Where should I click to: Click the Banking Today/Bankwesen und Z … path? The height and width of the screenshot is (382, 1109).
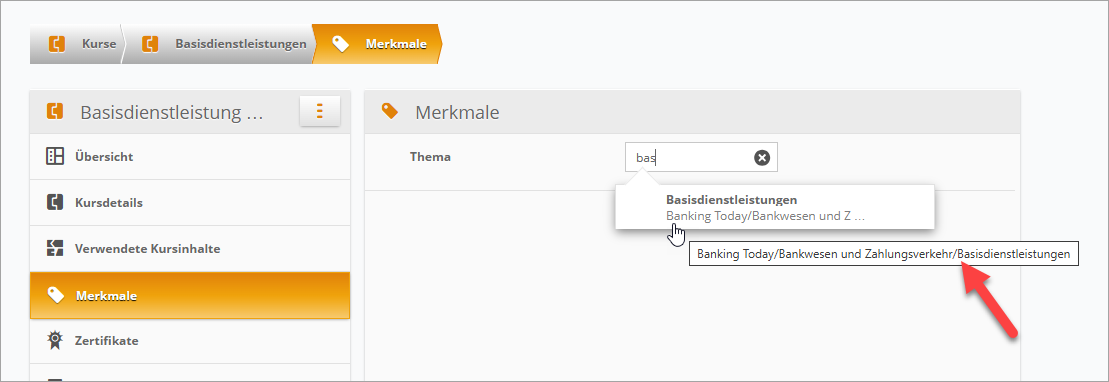[x=766, y=216]
